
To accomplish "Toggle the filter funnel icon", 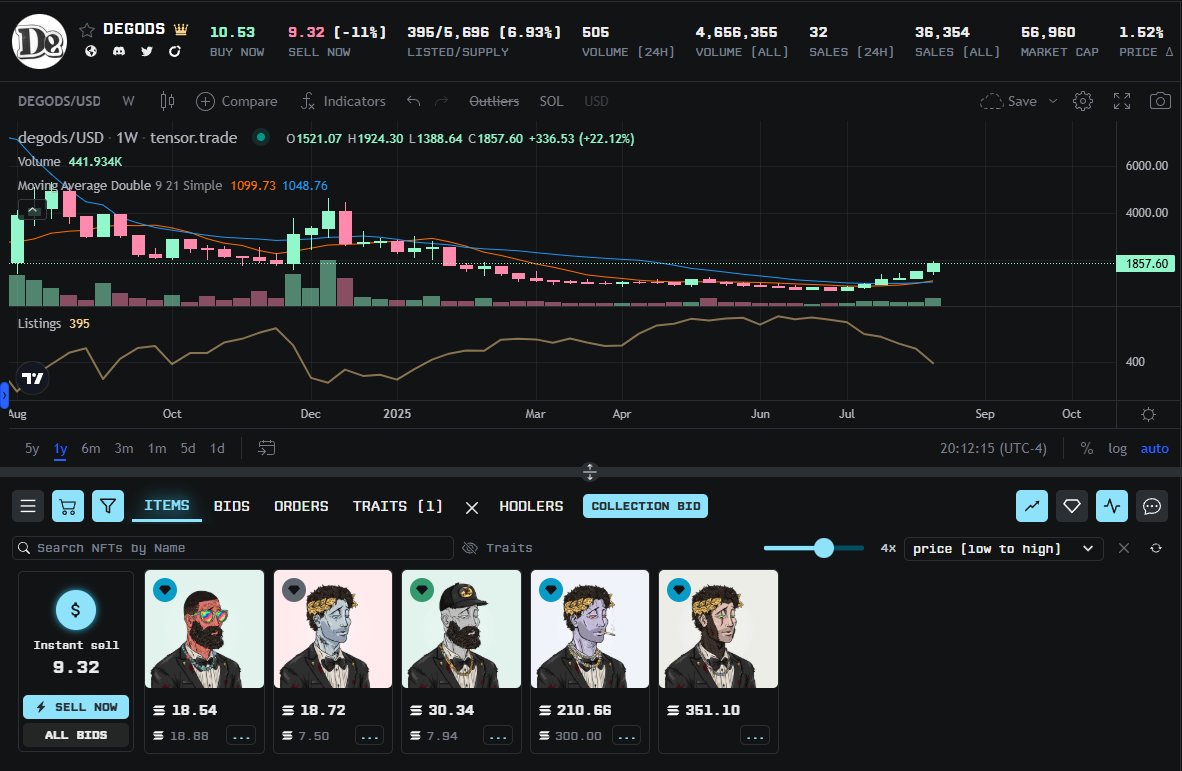I will 108,506.
